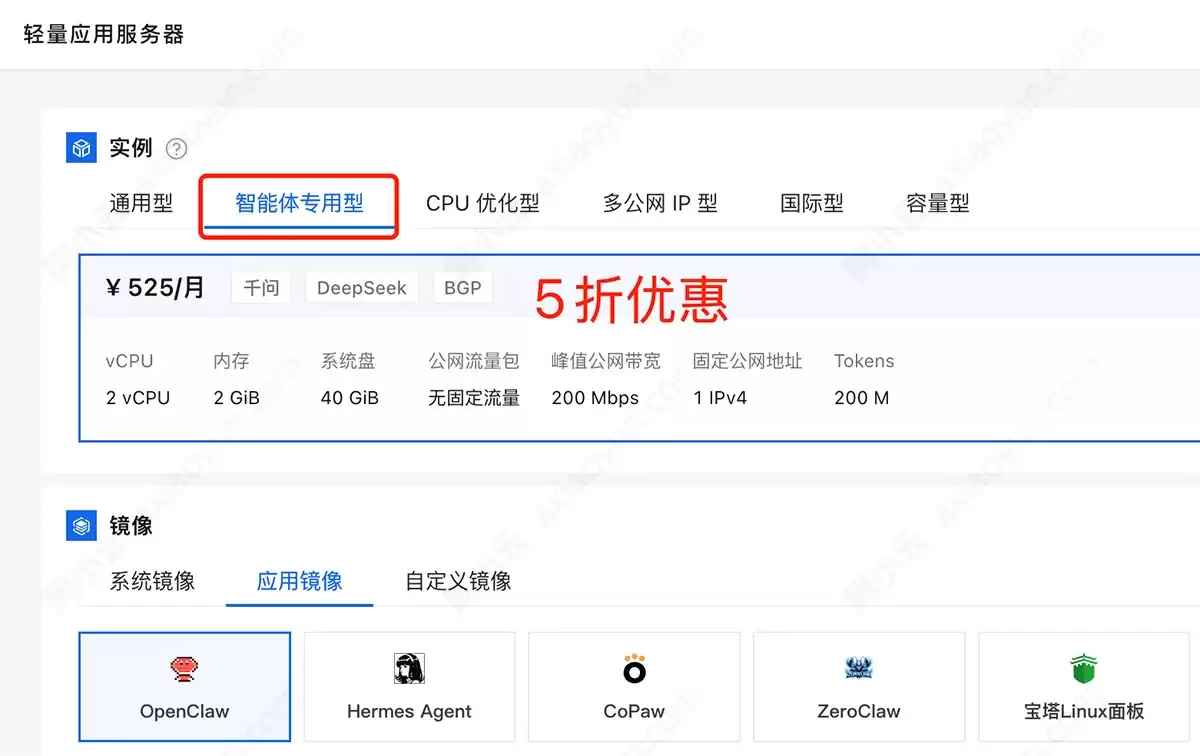
Task: Click the 内存 column label
Action: [231, 361]
